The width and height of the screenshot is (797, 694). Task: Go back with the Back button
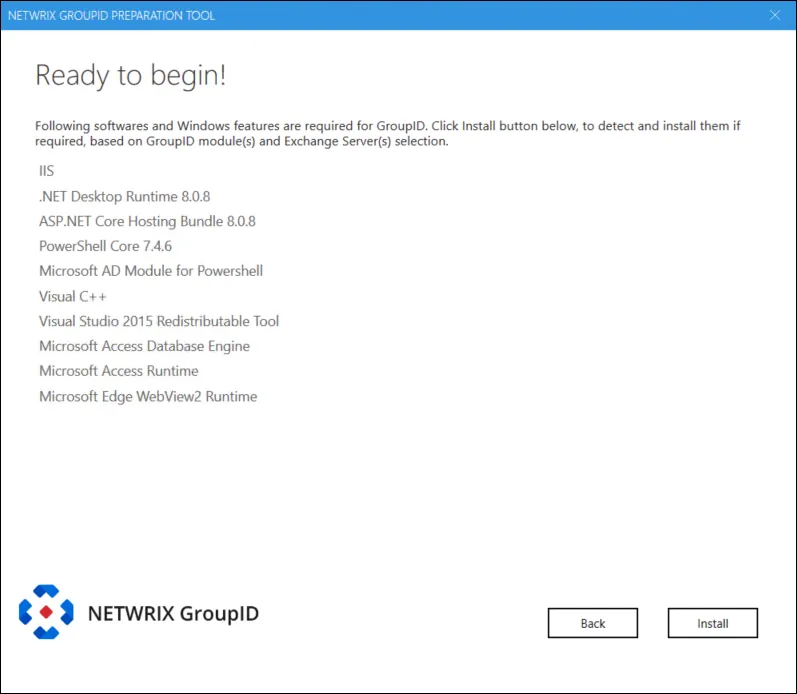click(x=593, y=623)
